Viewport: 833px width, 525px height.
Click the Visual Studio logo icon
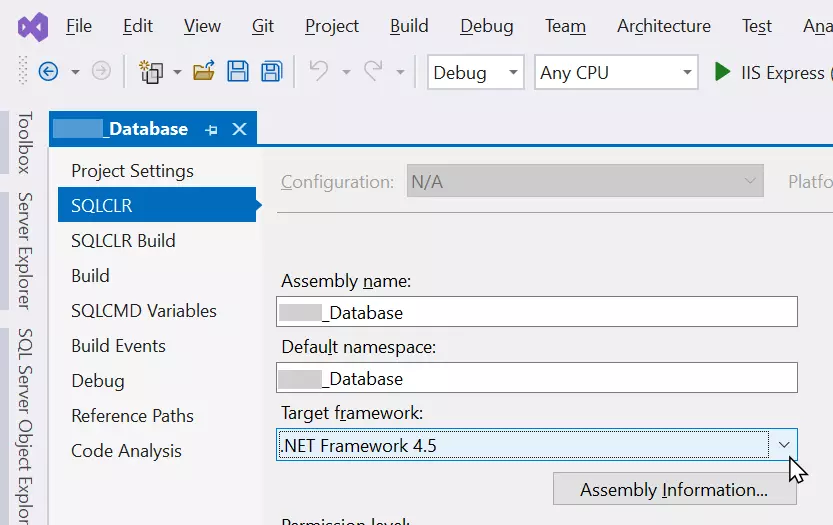(x=33, y=27)
